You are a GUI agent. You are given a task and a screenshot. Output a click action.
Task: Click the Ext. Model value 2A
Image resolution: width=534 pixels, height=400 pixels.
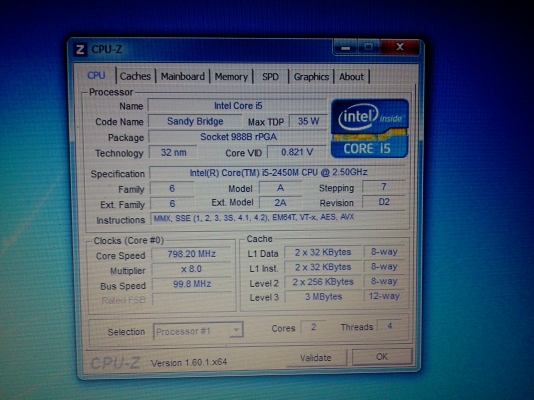[x=280, y=203]
